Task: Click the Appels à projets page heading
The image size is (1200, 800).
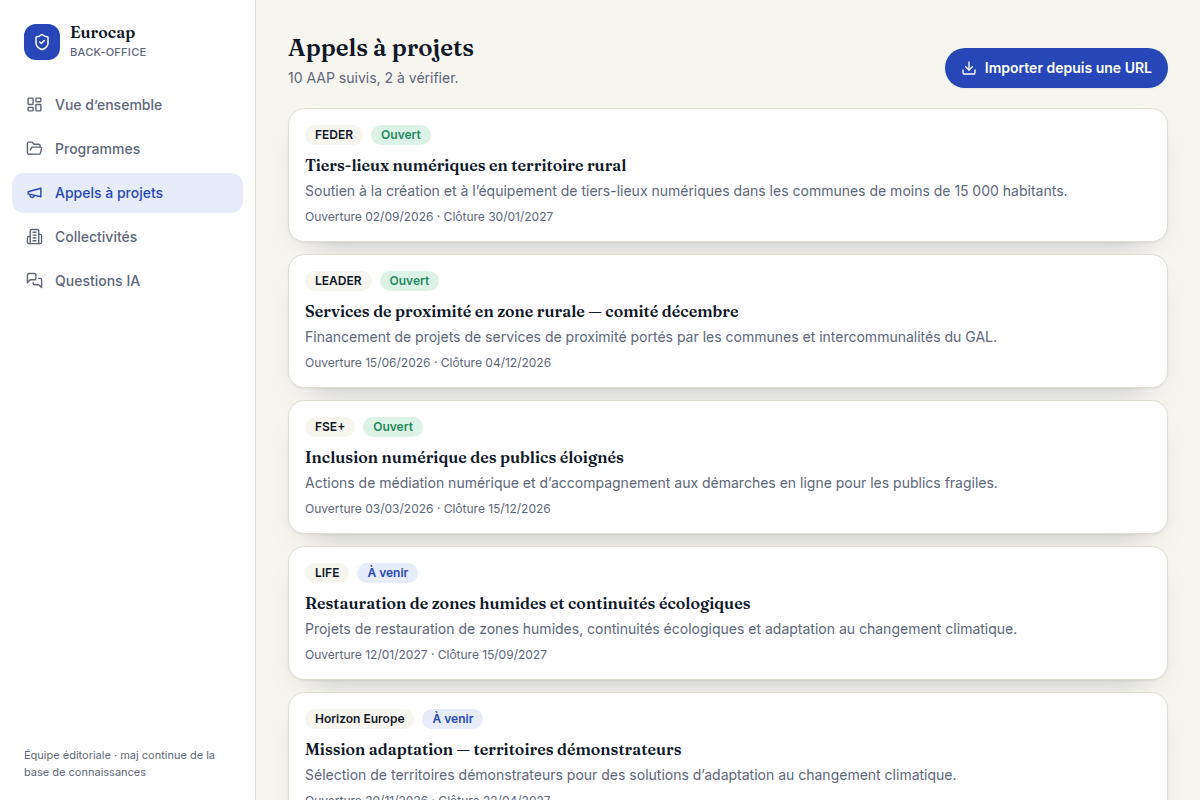Action: (x=381, y=48)
